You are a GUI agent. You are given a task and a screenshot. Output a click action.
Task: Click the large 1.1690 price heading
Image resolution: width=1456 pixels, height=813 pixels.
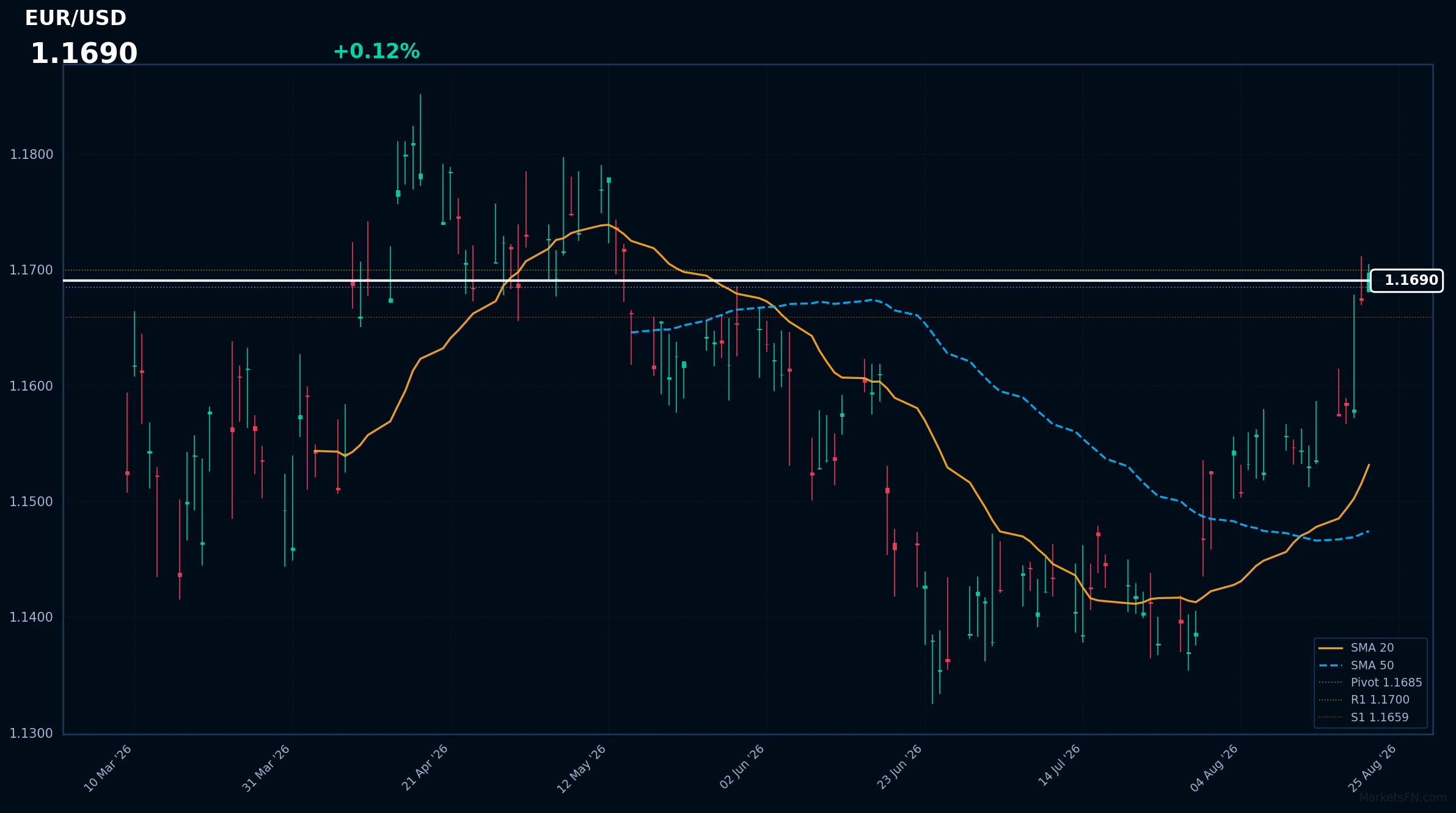click(x=84, y=54)
